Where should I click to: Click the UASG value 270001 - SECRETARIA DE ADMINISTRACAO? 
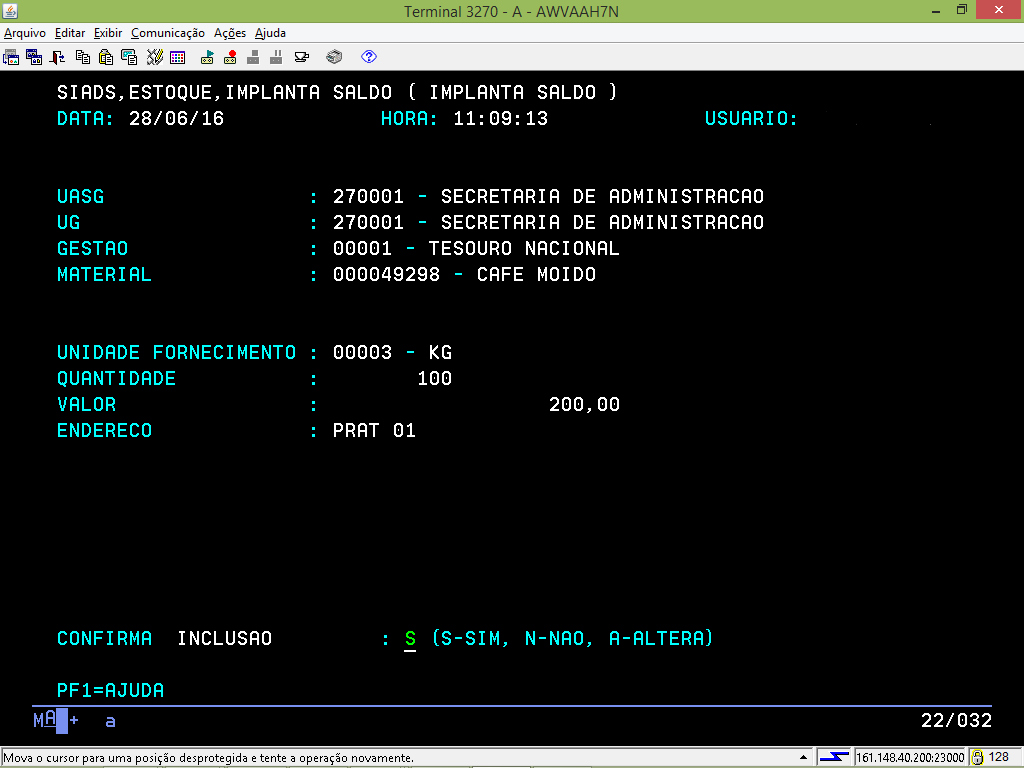[x=549, y=197]
